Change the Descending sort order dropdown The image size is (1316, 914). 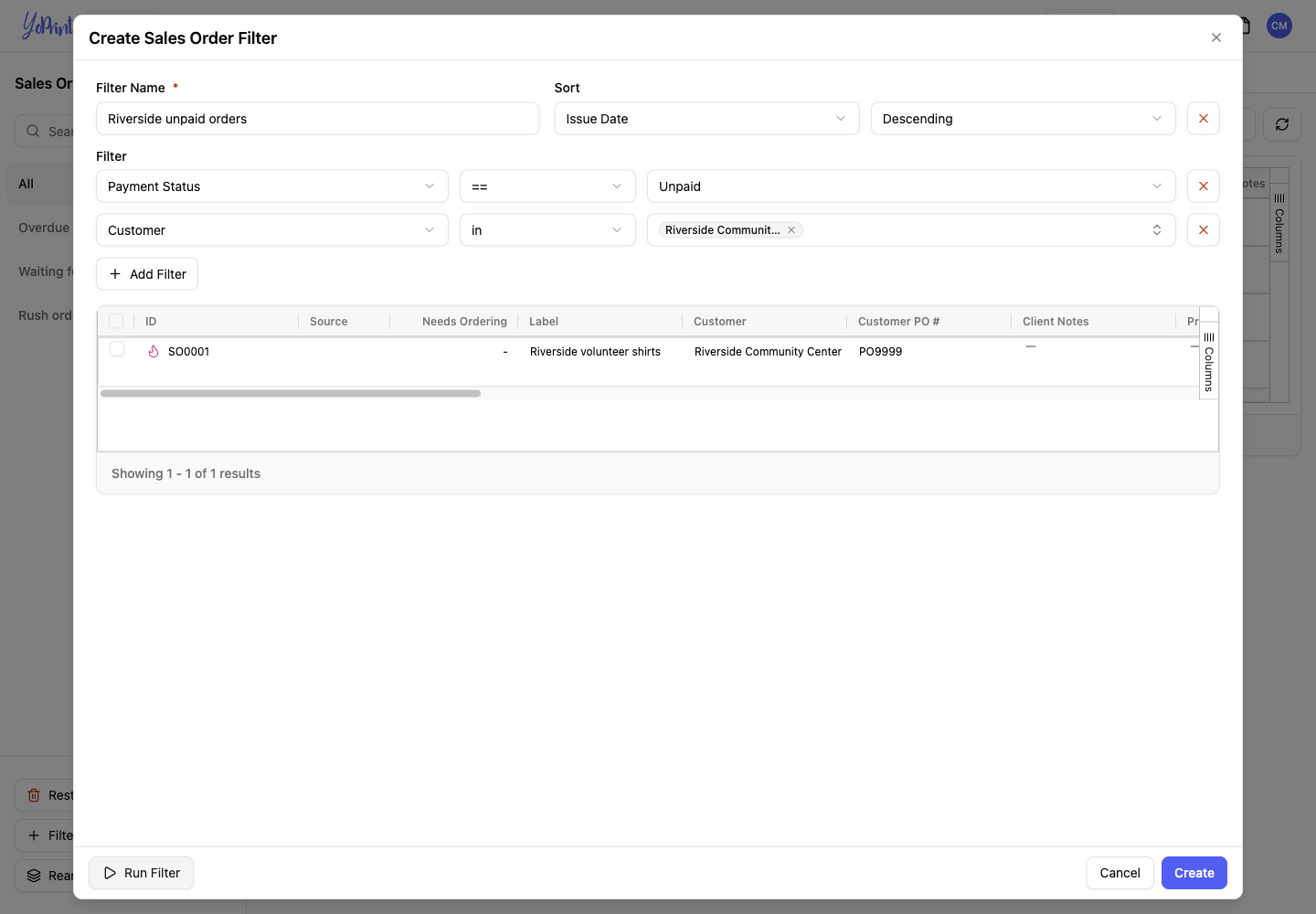(x=1023, y=119)
